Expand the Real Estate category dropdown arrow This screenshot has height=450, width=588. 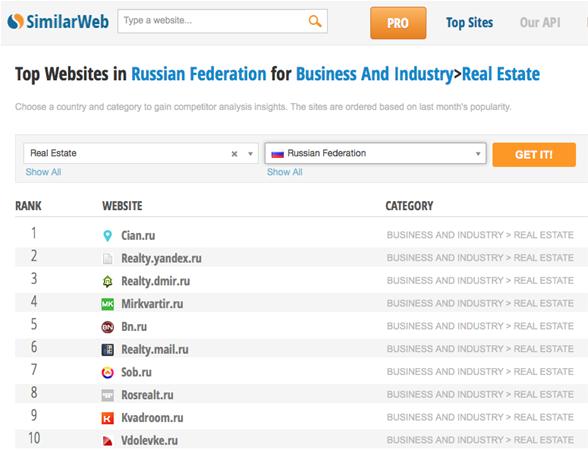coord(250,154)
